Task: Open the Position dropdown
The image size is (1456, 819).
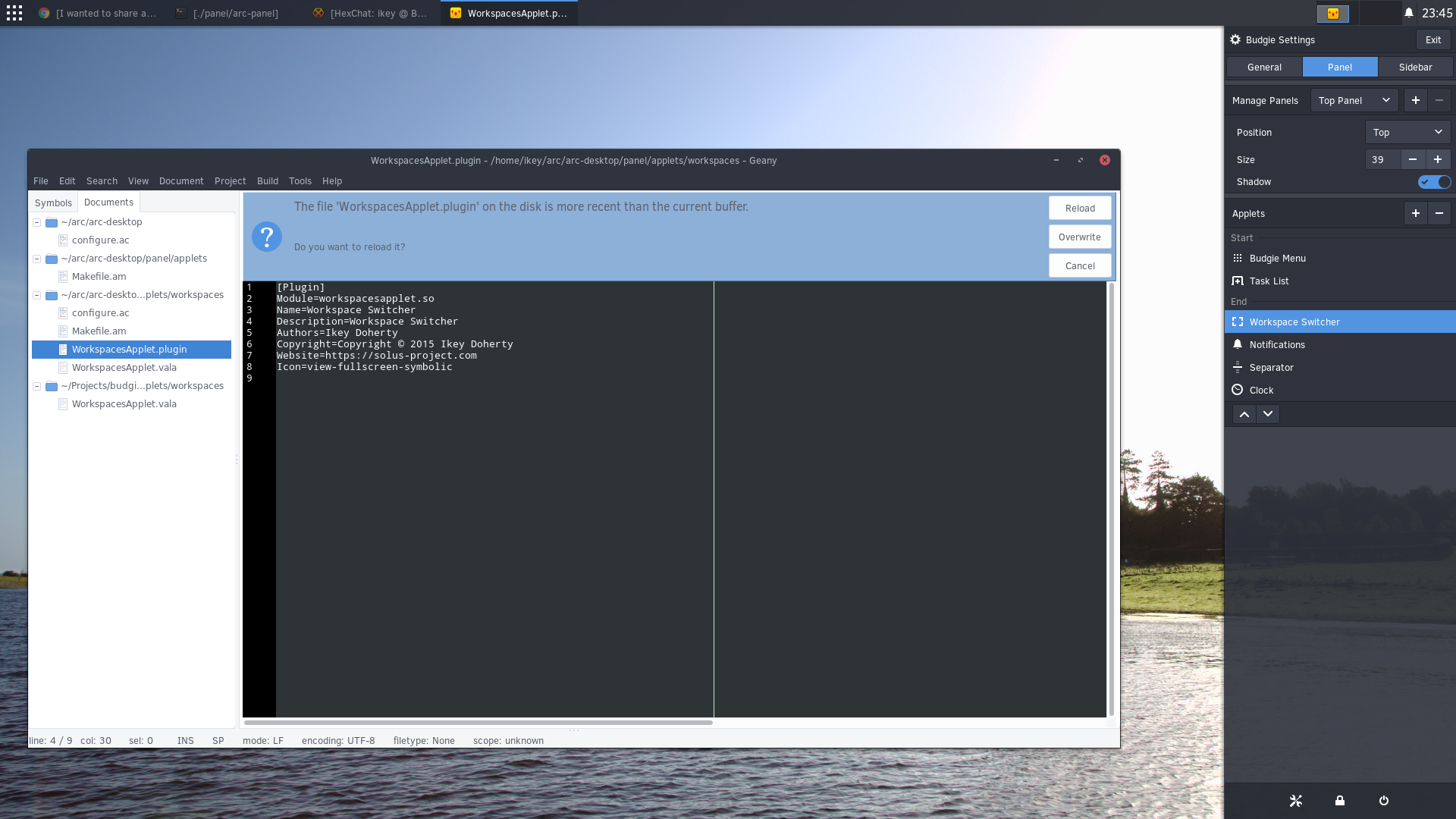Action: [1407, 132]
